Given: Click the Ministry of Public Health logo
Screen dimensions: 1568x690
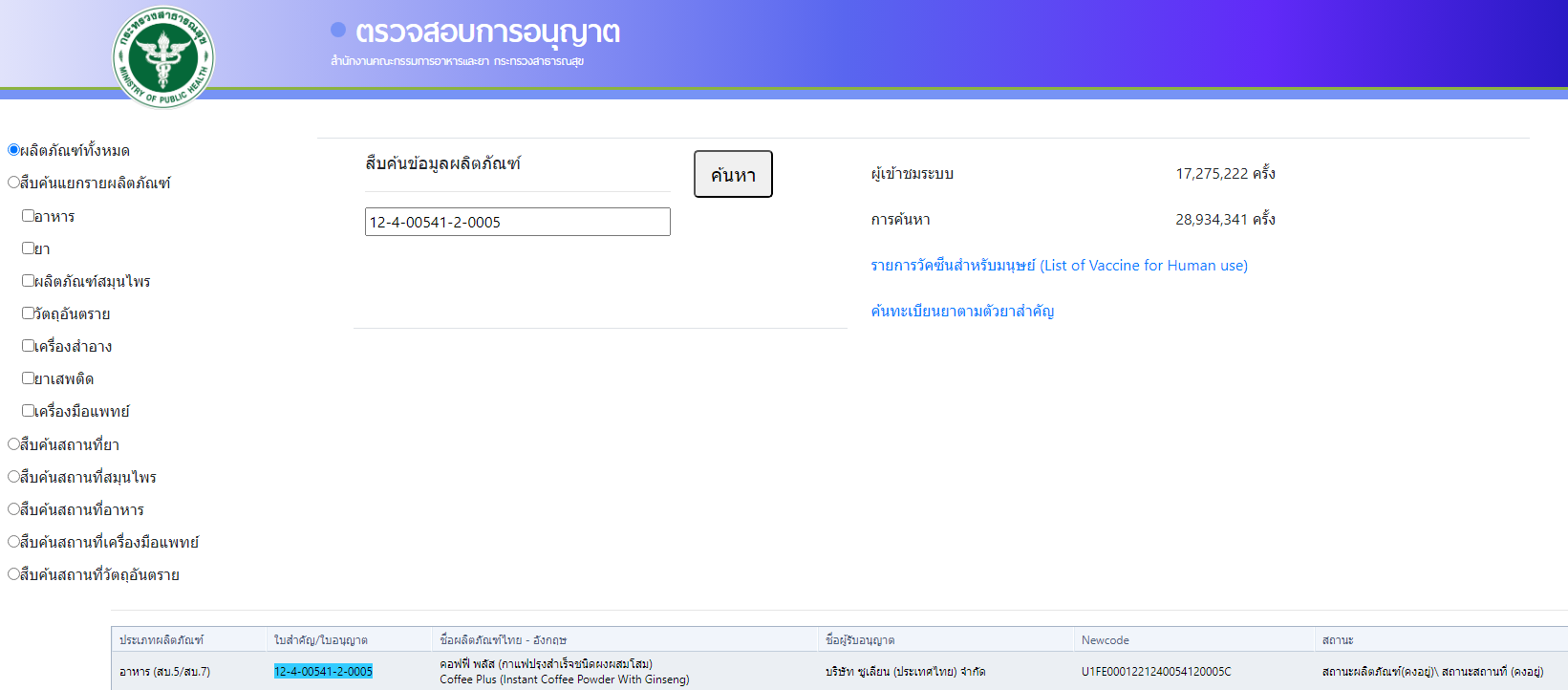Looking at the screenshot, I should tap(163, 56).
